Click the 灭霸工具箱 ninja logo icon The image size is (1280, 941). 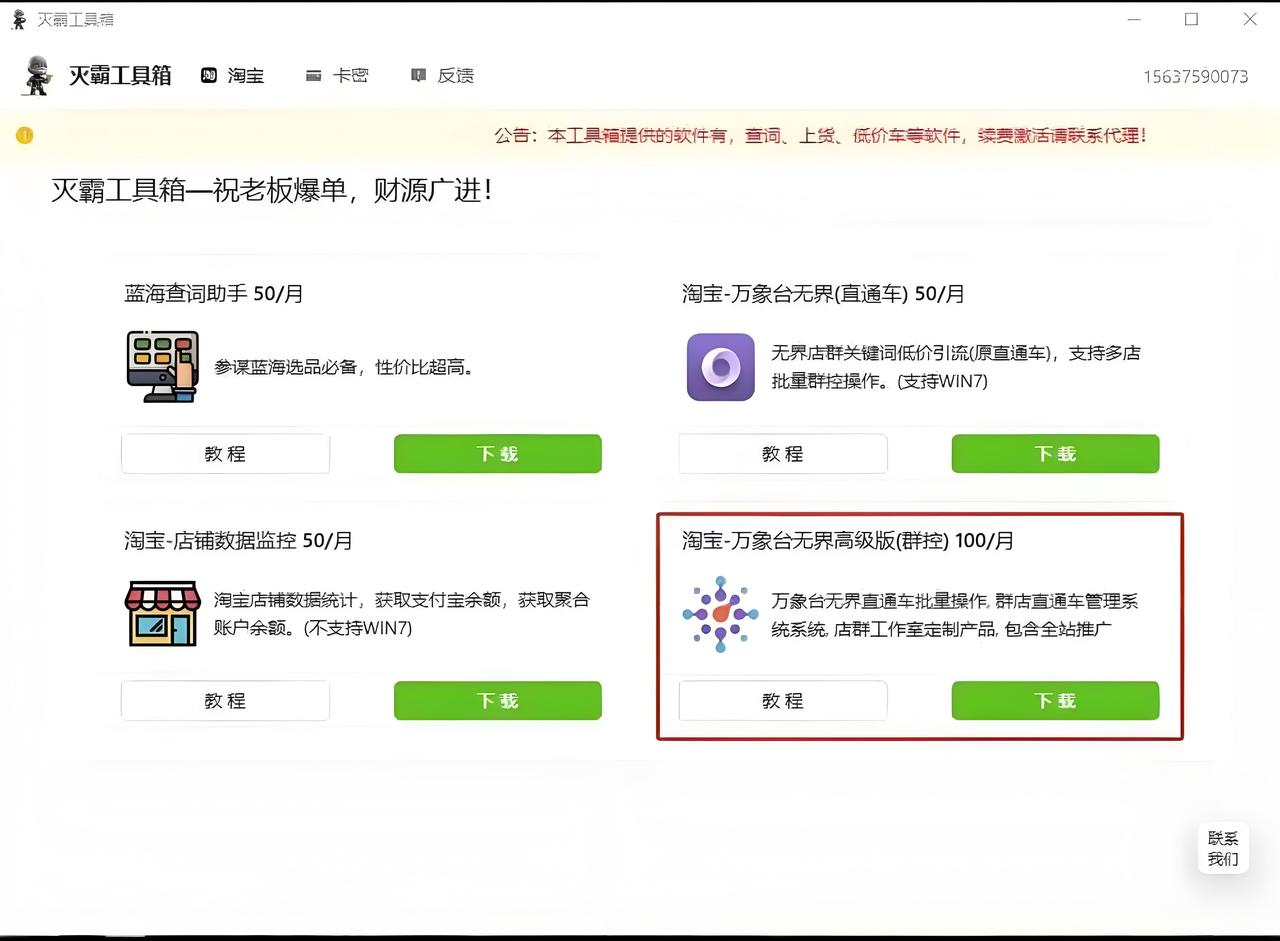[37, 76]
